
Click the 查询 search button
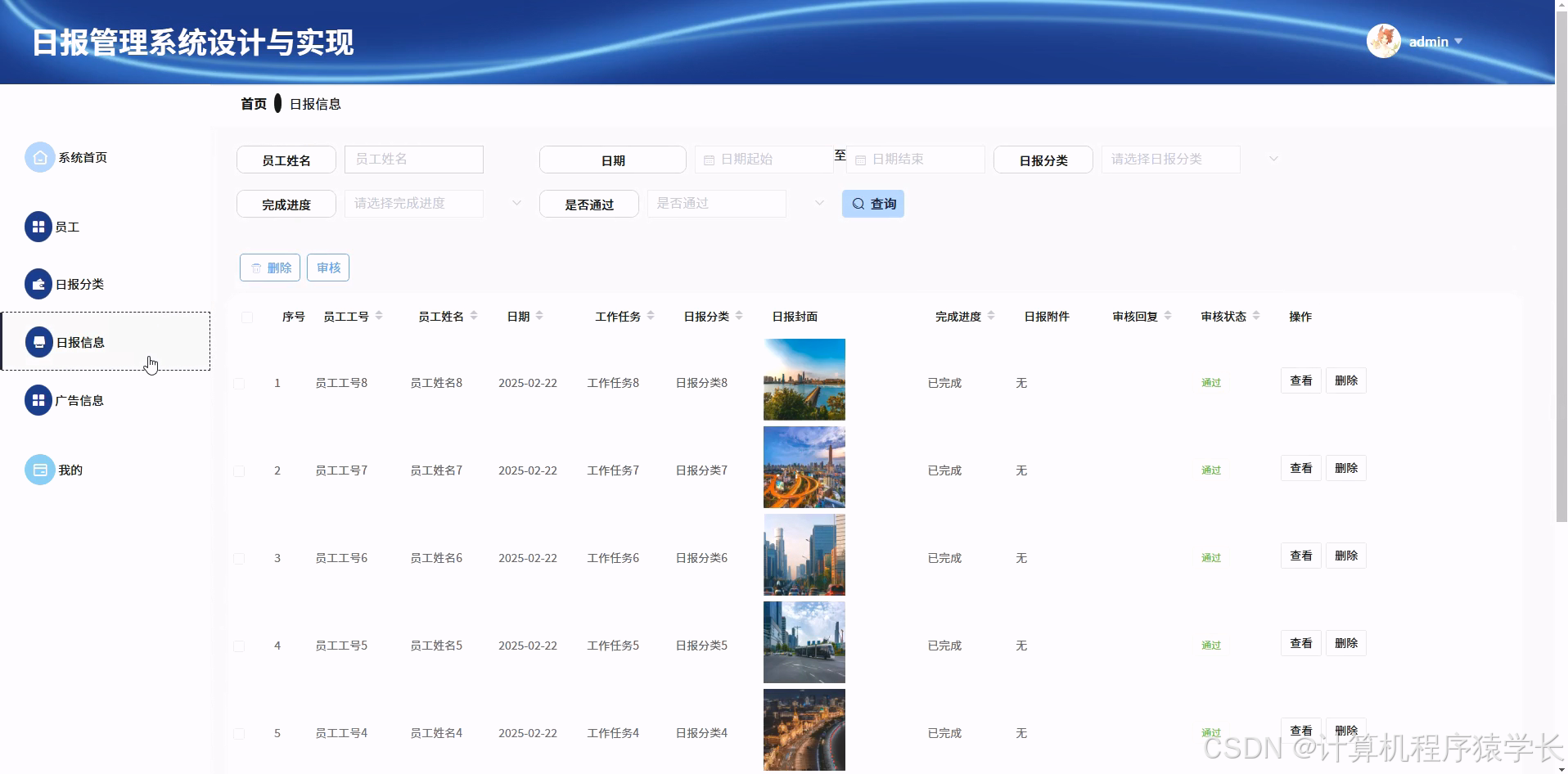[x=873, y=204]
